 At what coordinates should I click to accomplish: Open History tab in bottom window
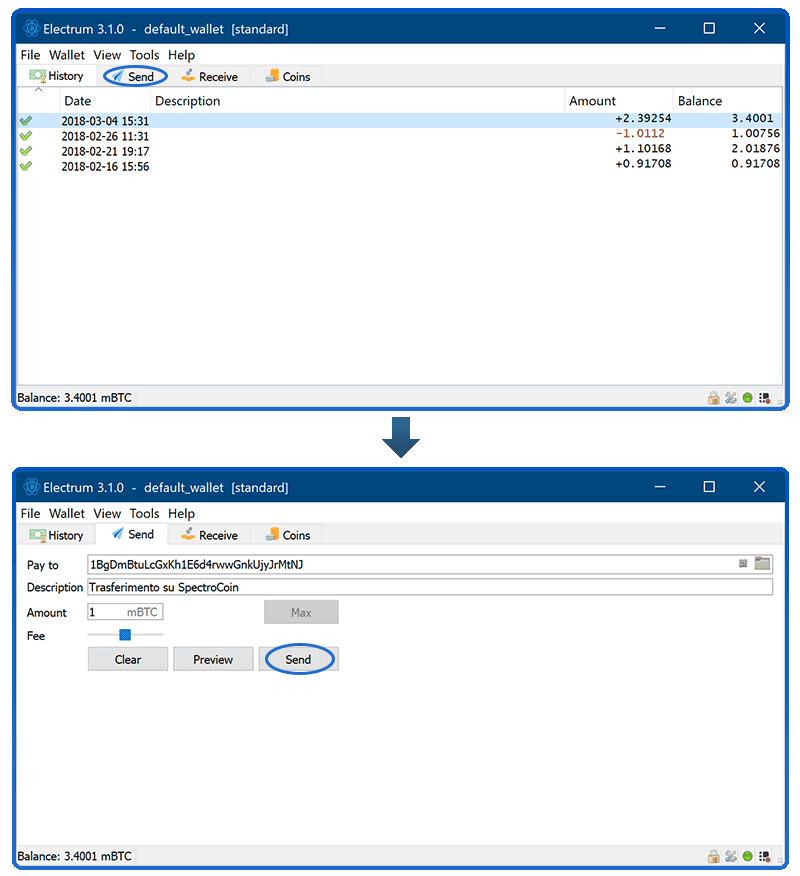[56, 535]
